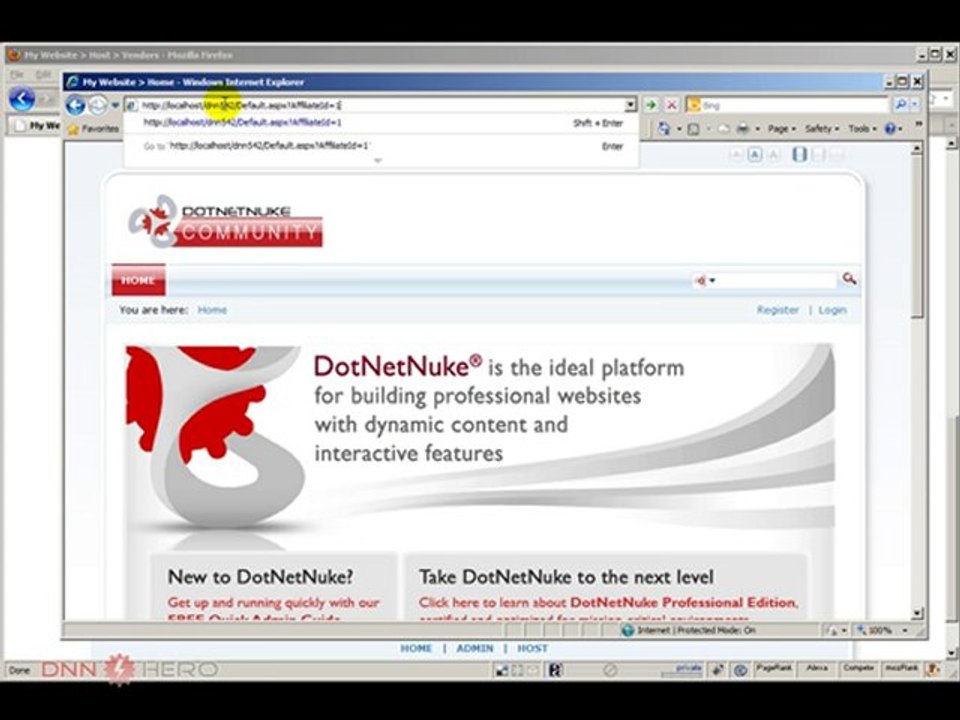
Task: Select the 'My We...' Firefox tab
Action: pyautogui.click(x=37, y=126)
